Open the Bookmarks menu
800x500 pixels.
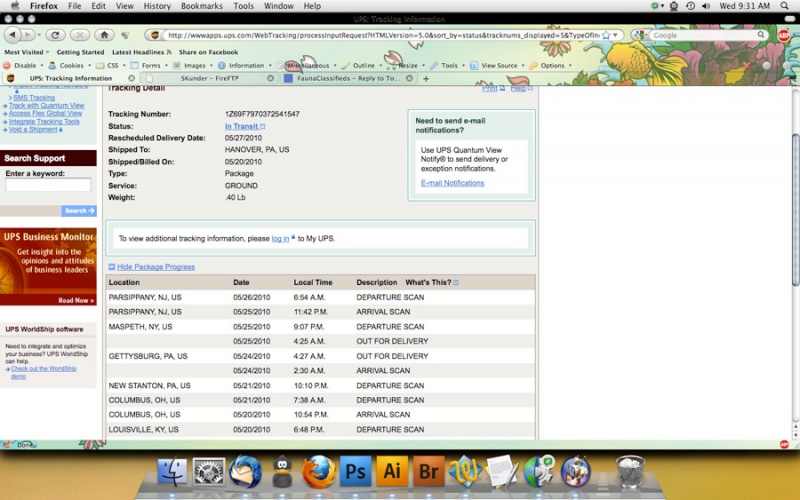pos(202,6)
